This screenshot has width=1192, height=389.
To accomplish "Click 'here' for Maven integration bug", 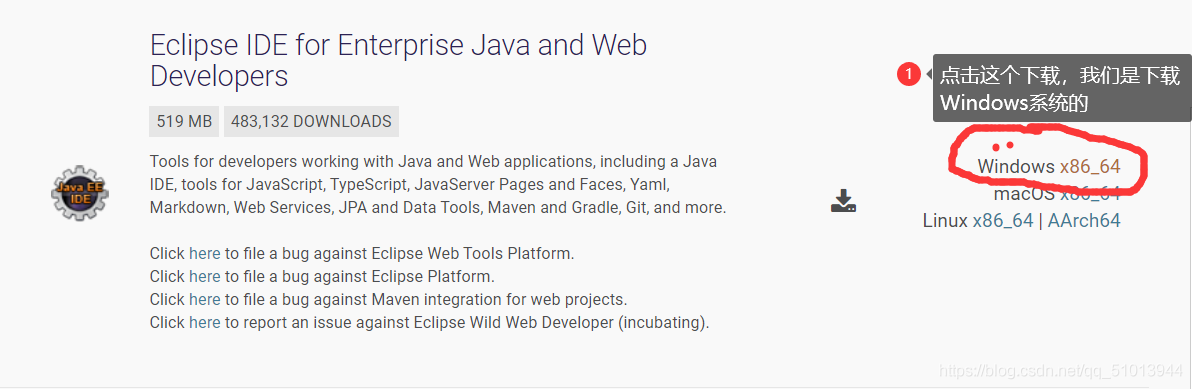I will [x=204, y=299].
